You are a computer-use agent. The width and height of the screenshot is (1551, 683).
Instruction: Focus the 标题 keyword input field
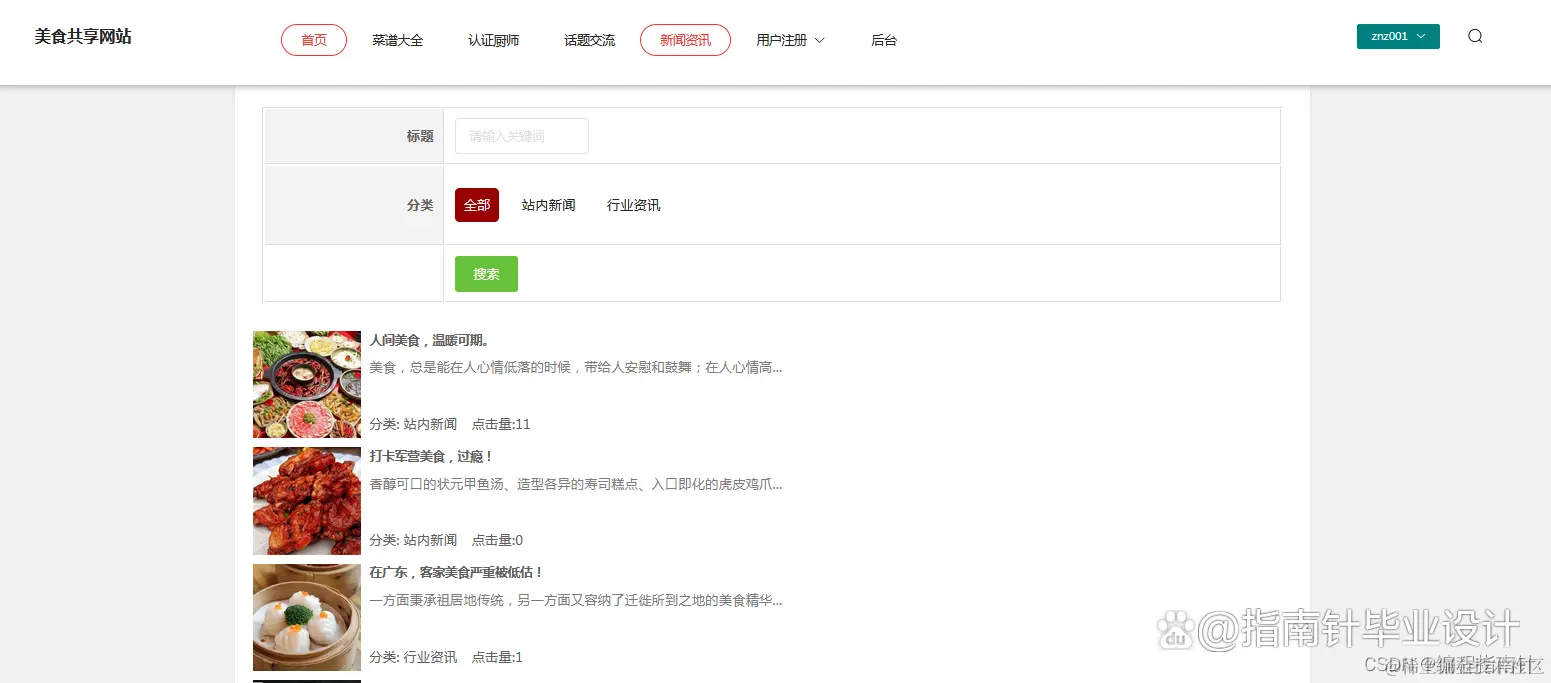[x=522, y=136]
